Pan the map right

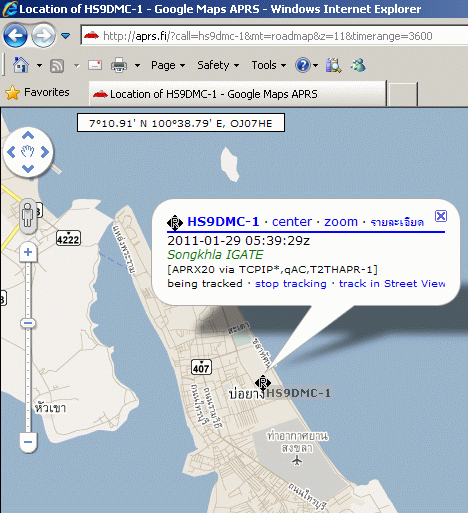(45, 152)
